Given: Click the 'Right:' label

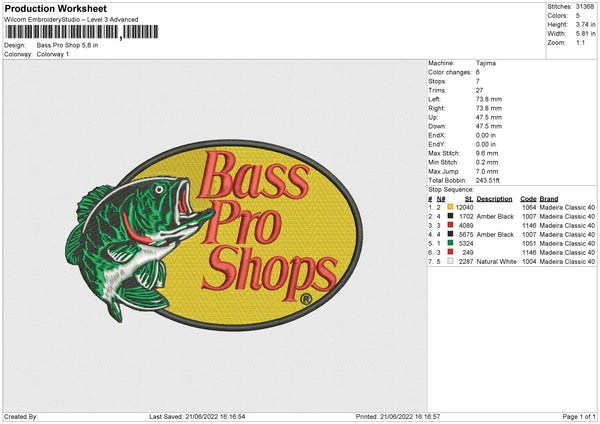Looking at the screenshot, I should click(x=436, y=108).
